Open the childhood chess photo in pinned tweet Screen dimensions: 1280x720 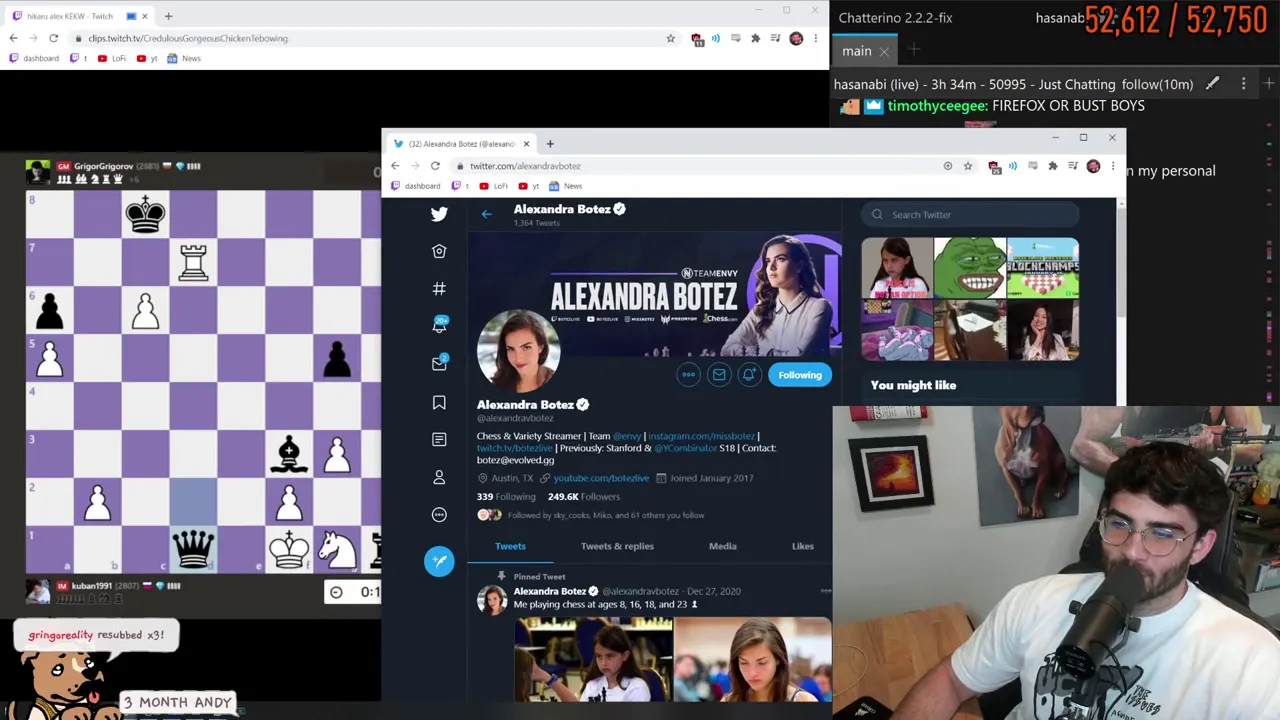(x=593, y=659)
